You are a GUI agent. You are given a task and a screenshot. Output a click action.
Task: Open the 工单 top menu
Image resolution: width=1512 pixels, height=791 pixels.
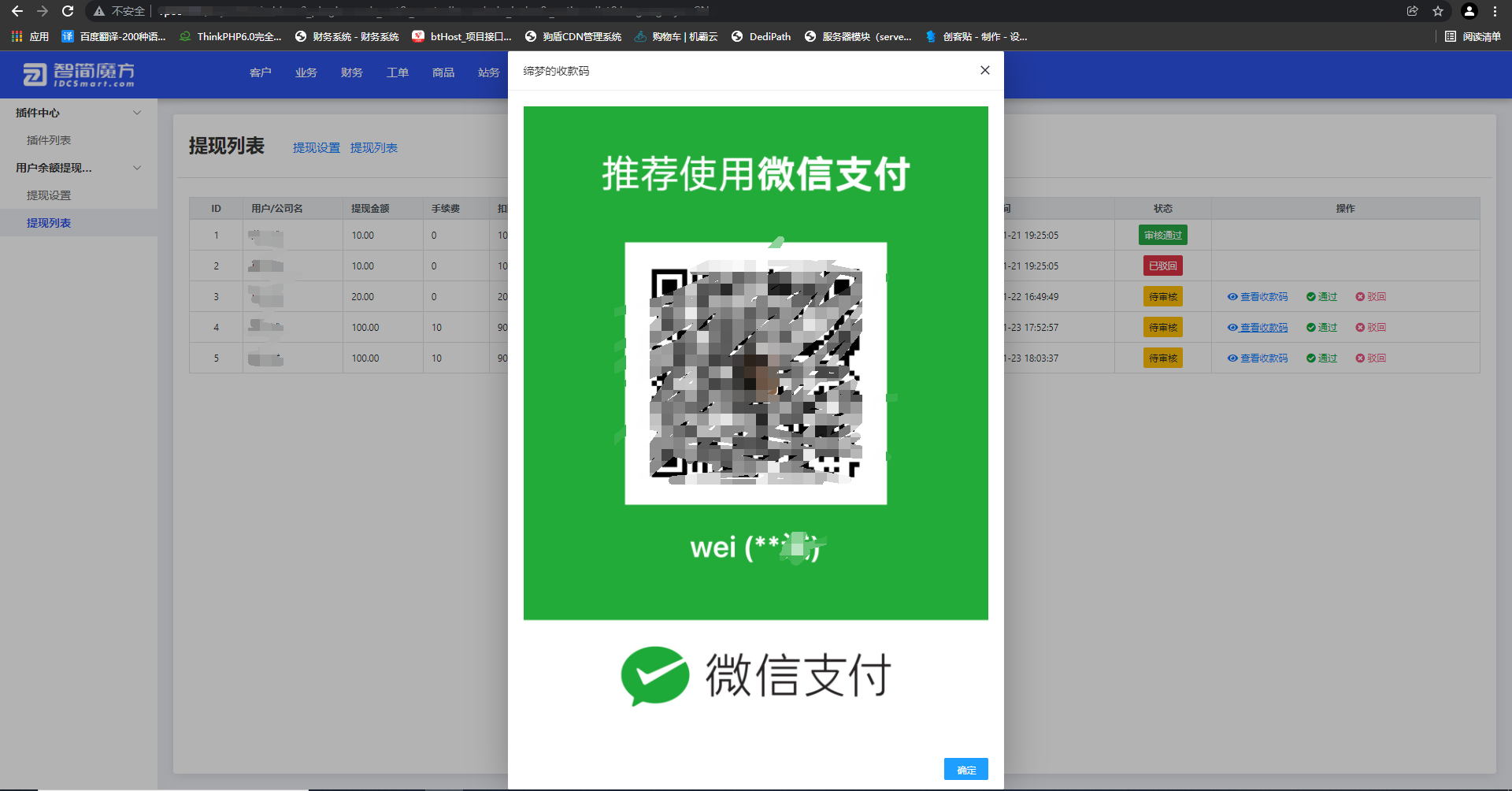coord(397,72)
